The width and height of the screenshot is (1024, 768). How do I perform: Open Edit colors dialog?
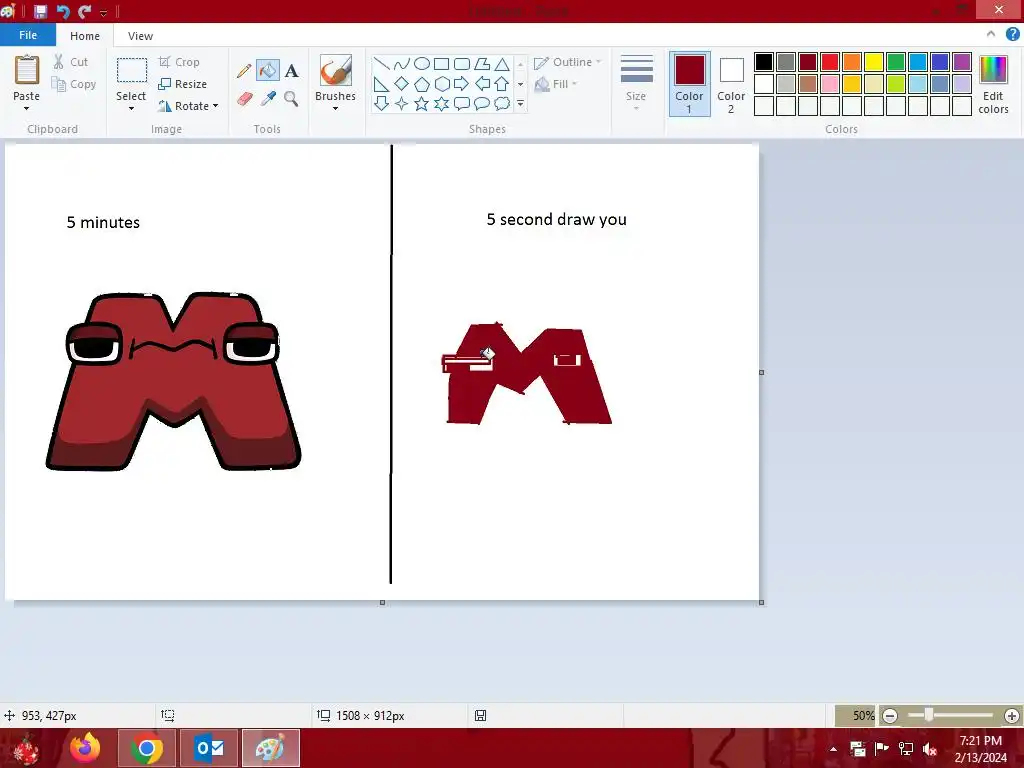(x=993, y=84)
